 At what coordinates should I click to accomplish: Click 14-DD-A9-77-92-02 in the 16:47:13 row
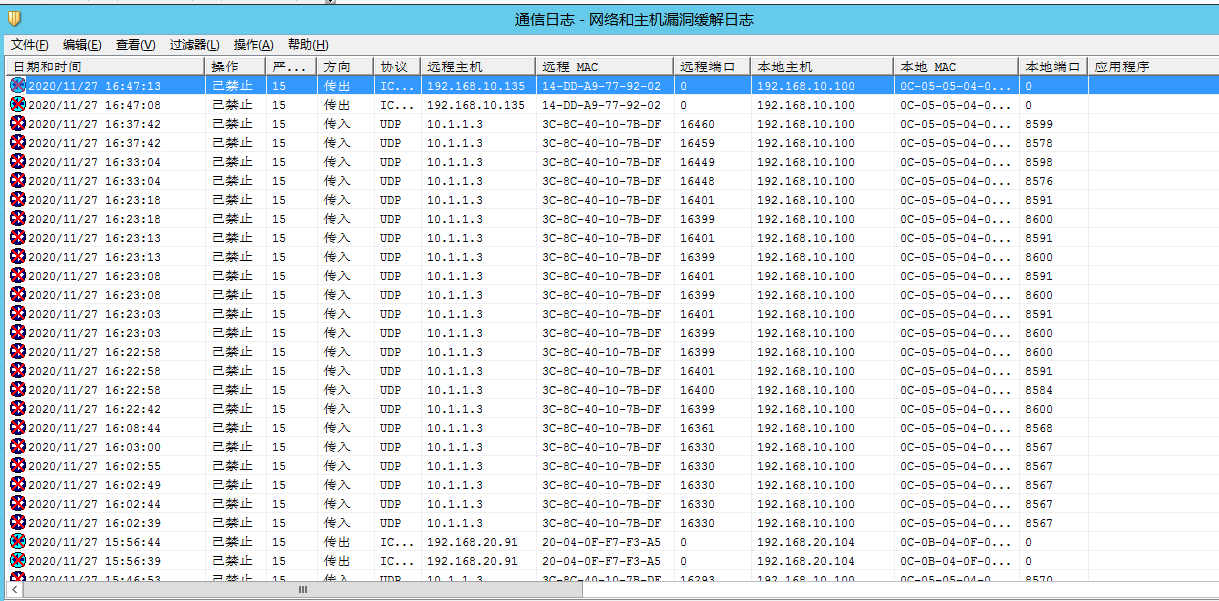pyautogui.click(x=601, y=86)
